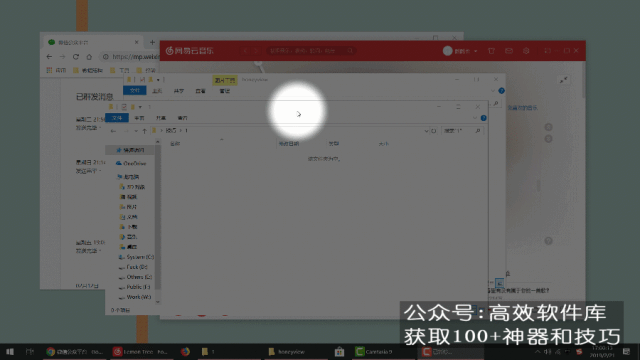Close the WeChat public platform Chrome tab
This screenshot has width=640, height=360.
click(136, 42)
